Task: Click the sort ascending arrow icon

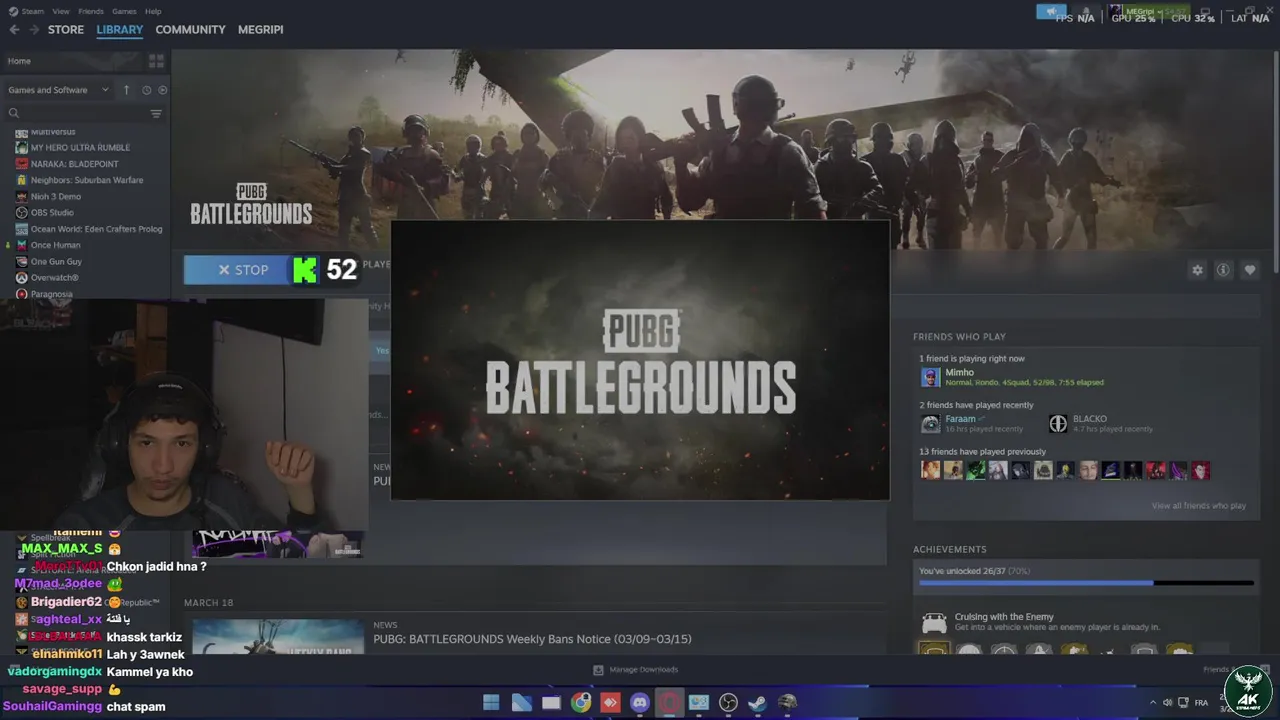Action: click(126, 90)
